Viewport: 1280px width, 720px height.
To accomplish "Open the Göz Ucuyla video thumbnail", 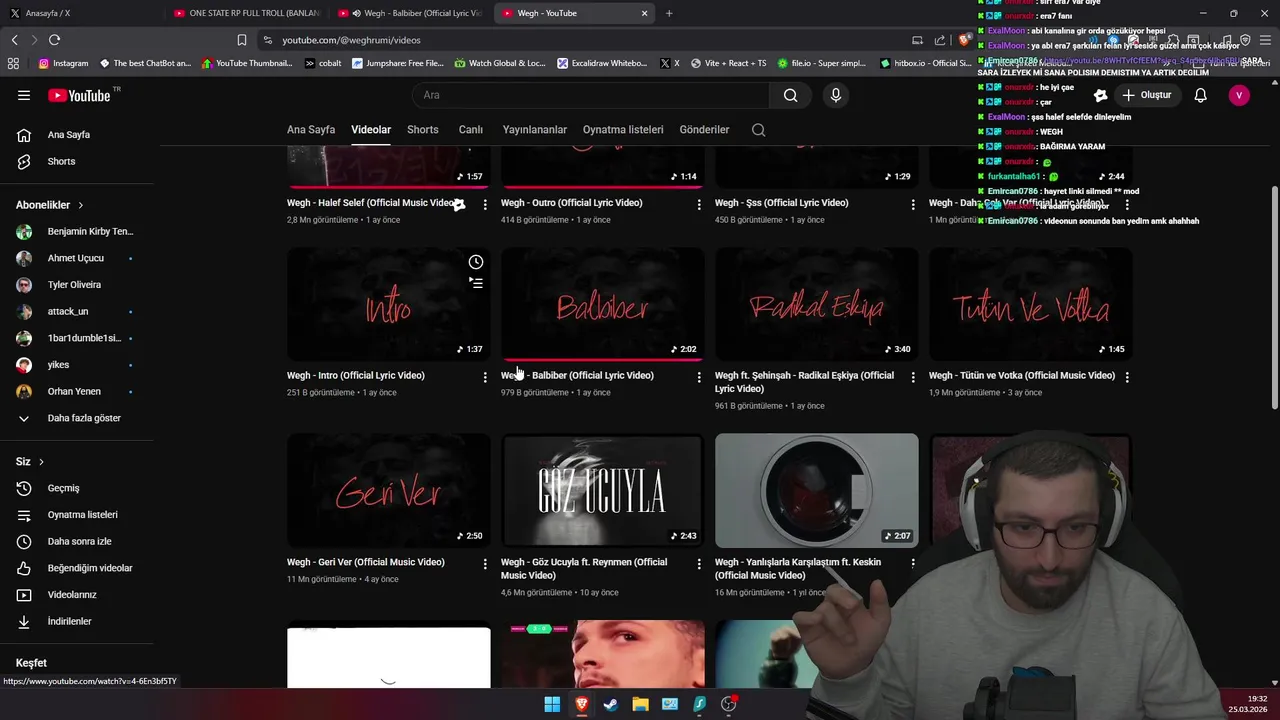I will tap(603, 490).
